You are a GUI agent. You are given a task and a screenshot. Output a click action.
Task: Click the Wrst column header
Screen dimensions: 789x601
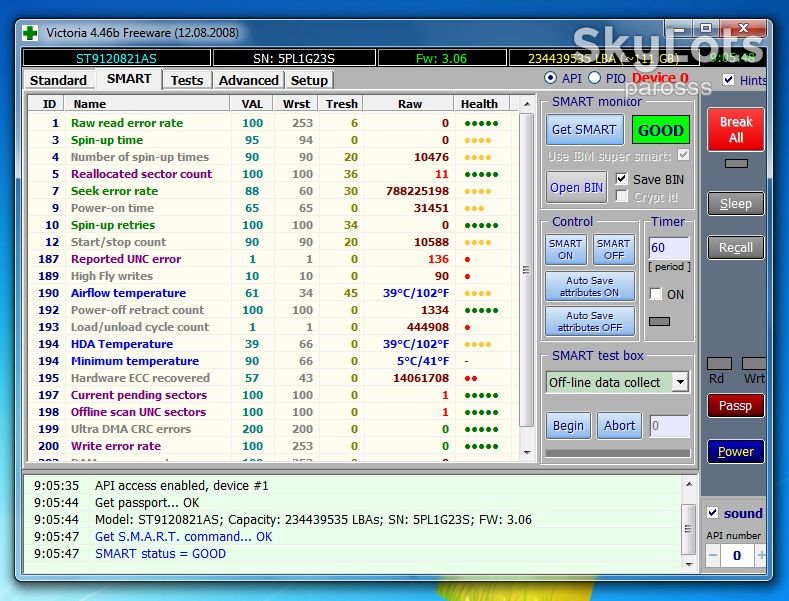click(x=296, y=104)
